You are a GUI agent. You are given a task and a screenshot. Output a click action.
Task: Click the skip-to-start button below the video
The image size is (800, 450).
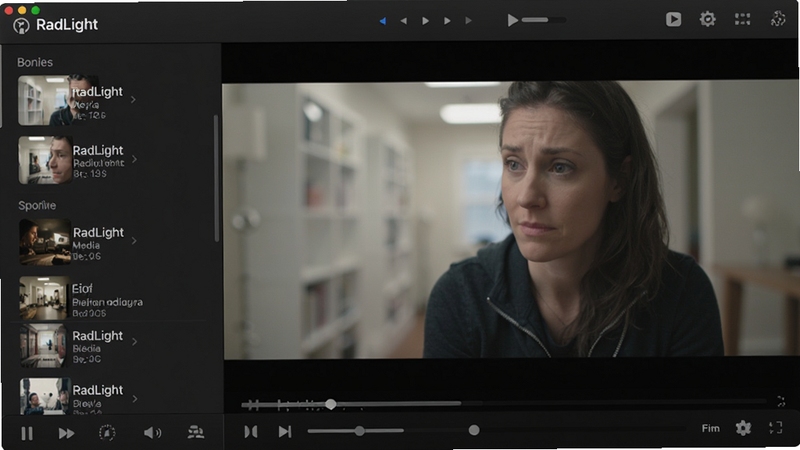251,432
